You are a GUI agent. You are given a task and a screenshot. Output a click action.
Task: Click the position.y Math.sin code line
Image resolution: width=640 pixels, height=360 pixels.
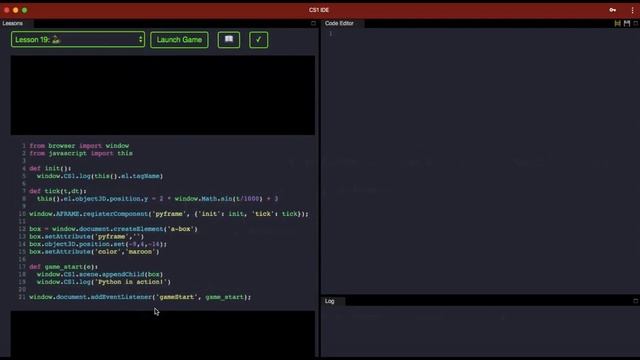click(x=158, y=199)
